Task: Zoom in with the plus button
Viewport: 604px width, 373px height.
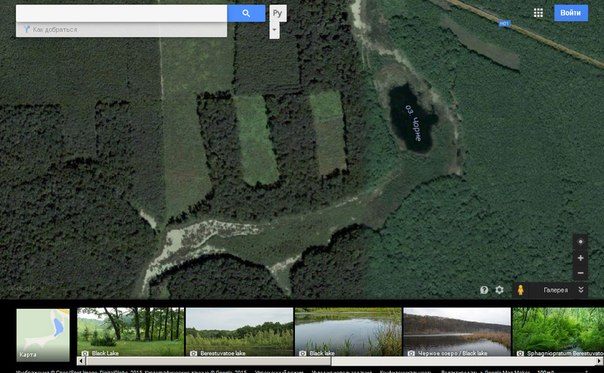Action: click(581, 258)
